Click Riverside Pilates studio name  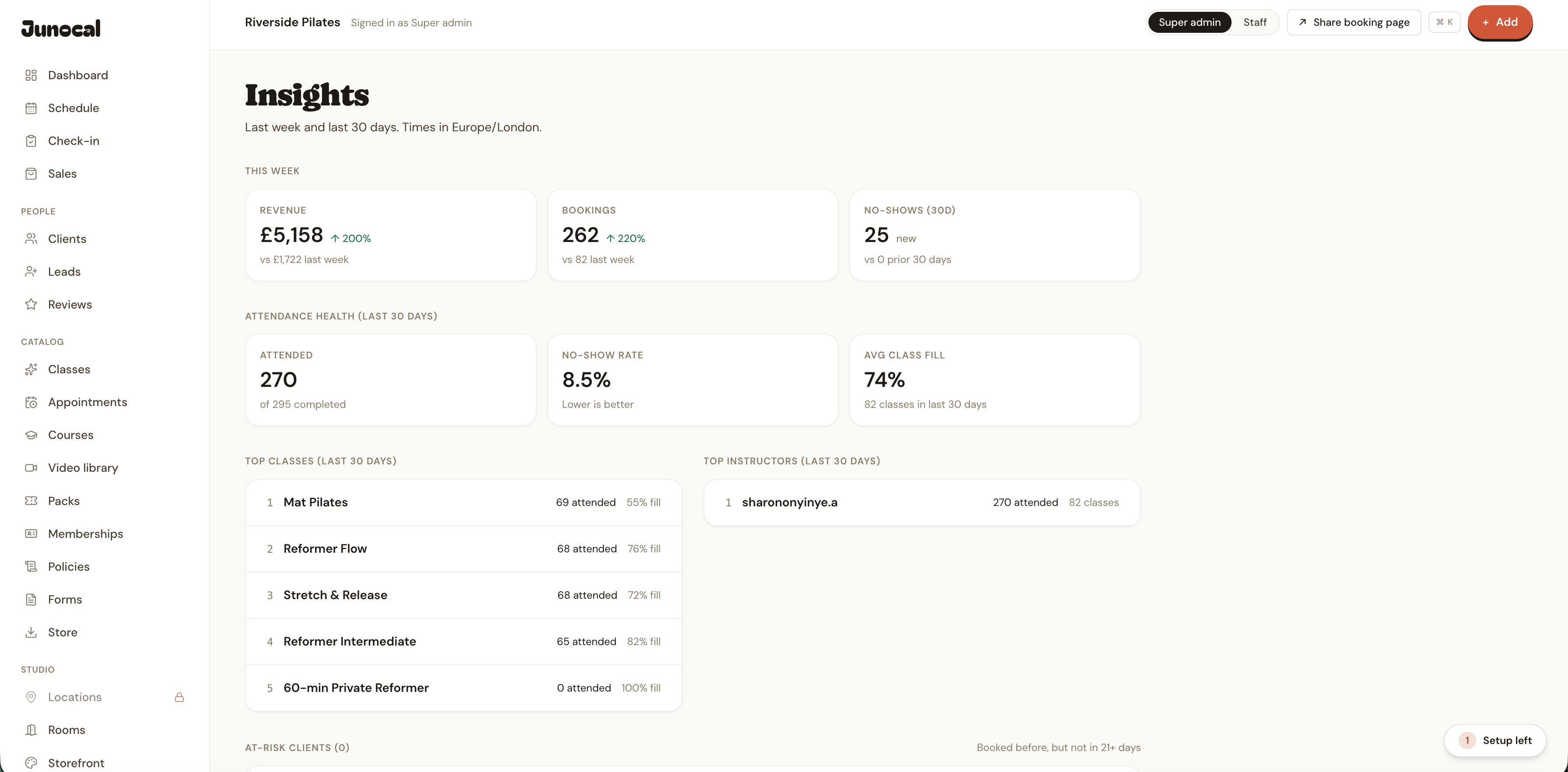292,22
